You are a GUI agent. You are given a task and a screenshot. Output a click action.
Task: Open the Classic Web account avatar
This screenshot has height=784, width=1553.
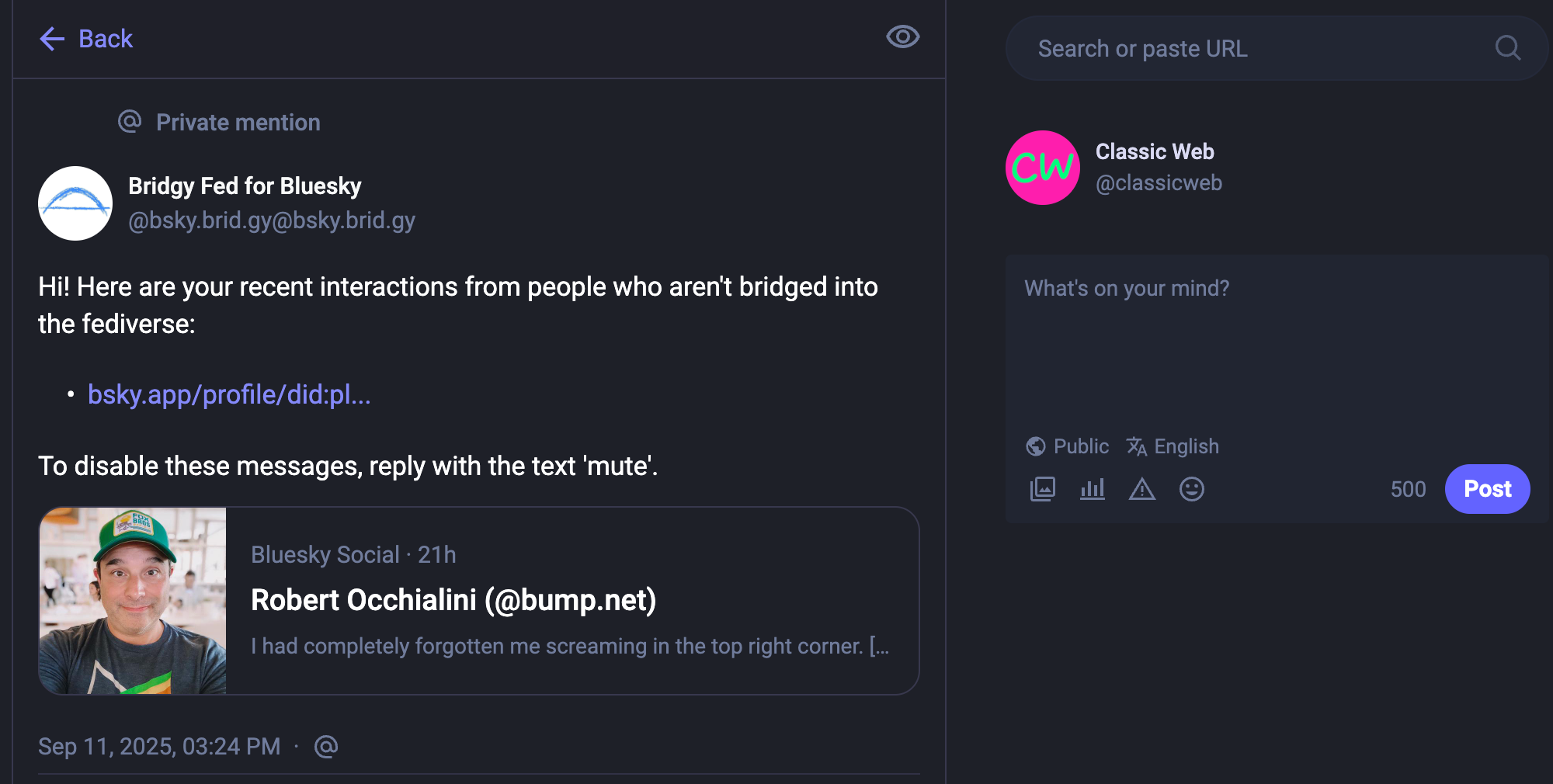[x=1043, y=168]
